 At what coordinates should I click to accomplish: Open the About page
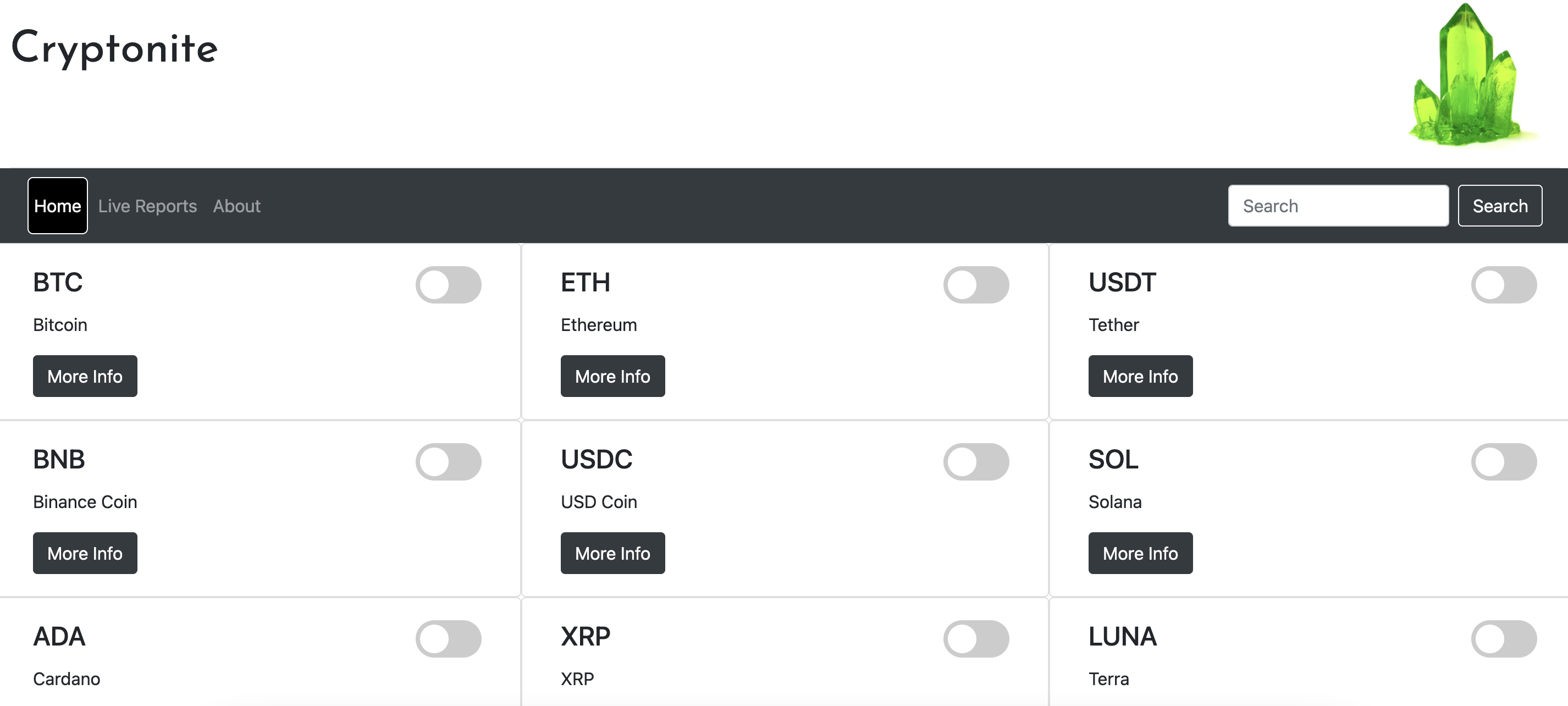237,205
